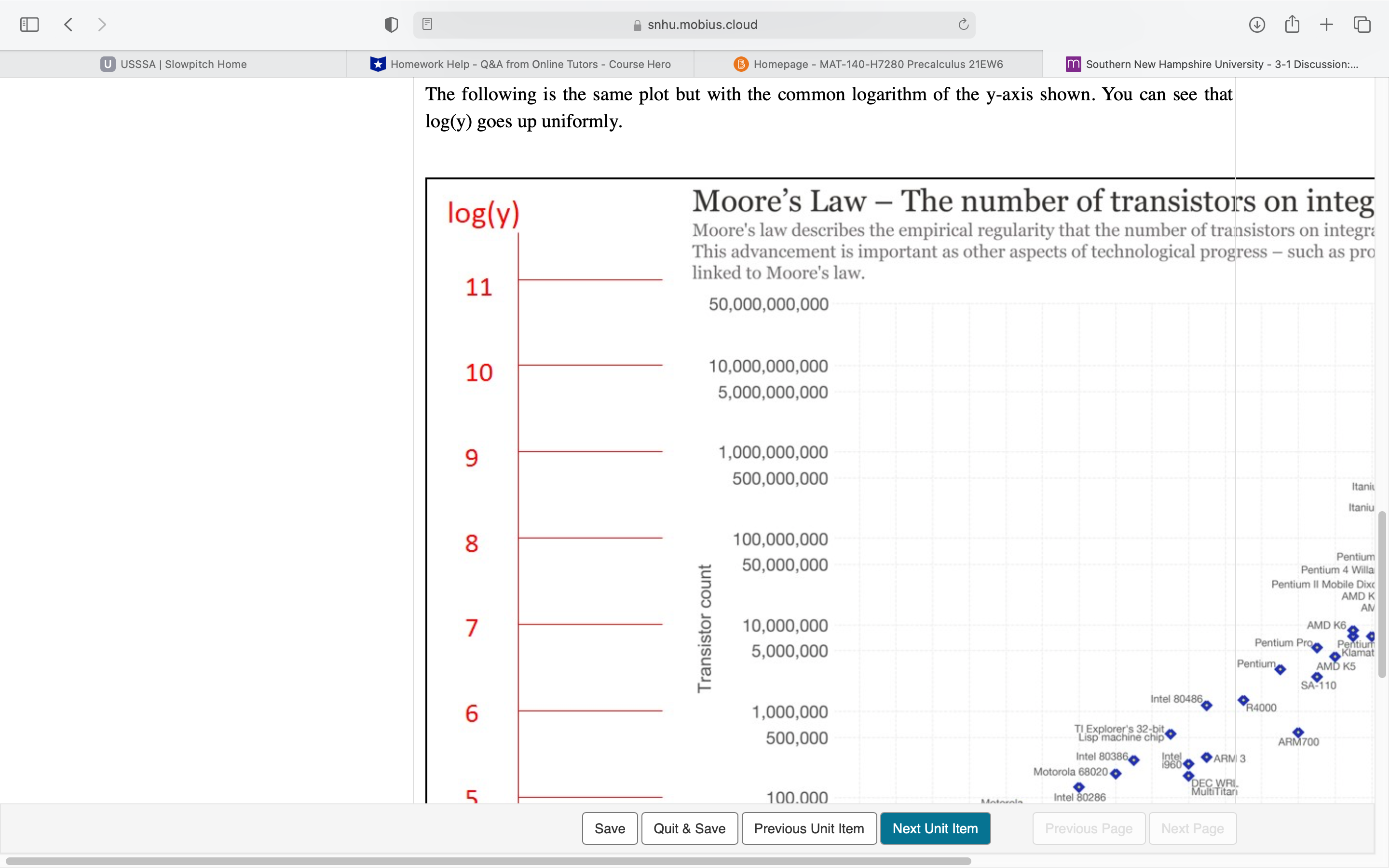Image resolution: width=1389 pixels, height=868 pixels.
Task: Click the Quit & Save button
Action: (x=689, y=828)
